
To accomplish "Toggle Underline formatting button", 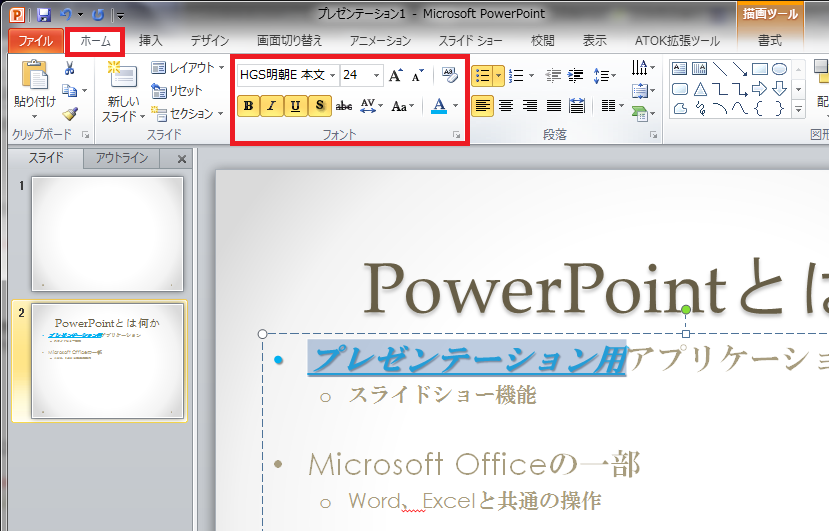I will (296, 106).
